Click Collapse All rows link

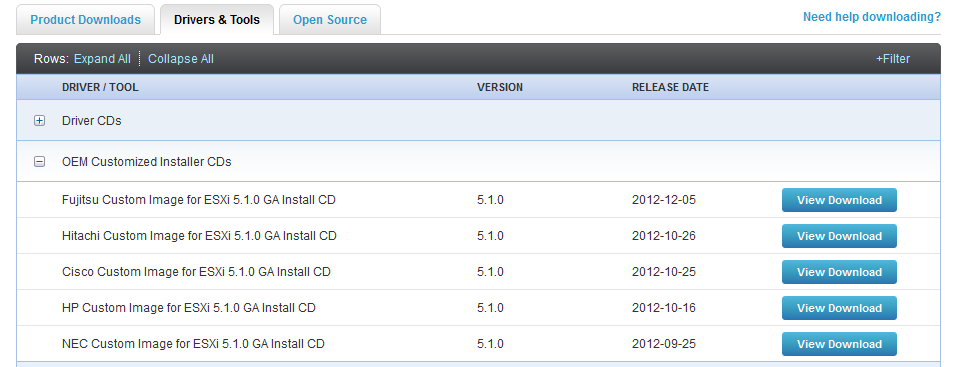click(x=181, y=59)
